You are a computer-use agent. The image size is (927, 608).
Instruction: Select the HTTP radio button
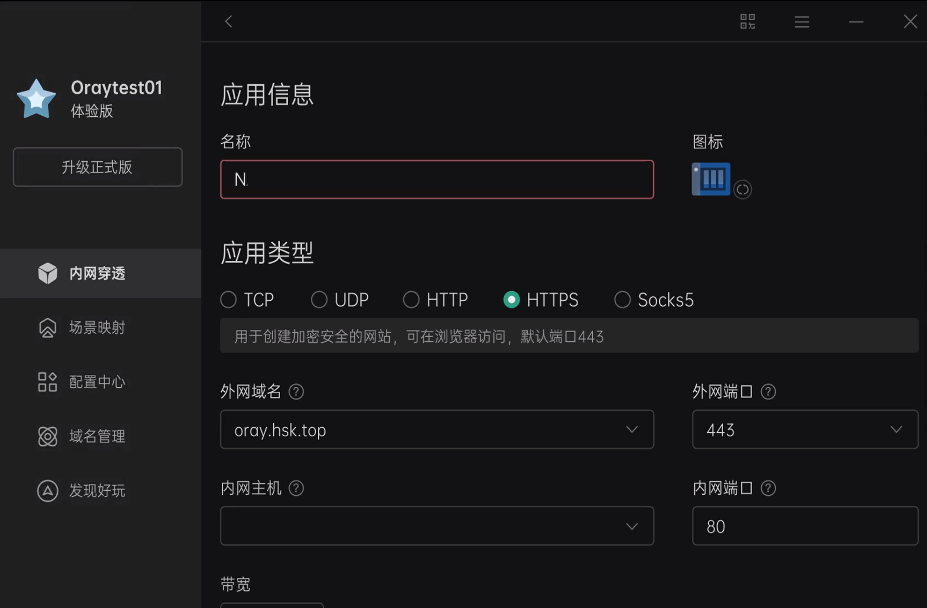tap(412, 300)
